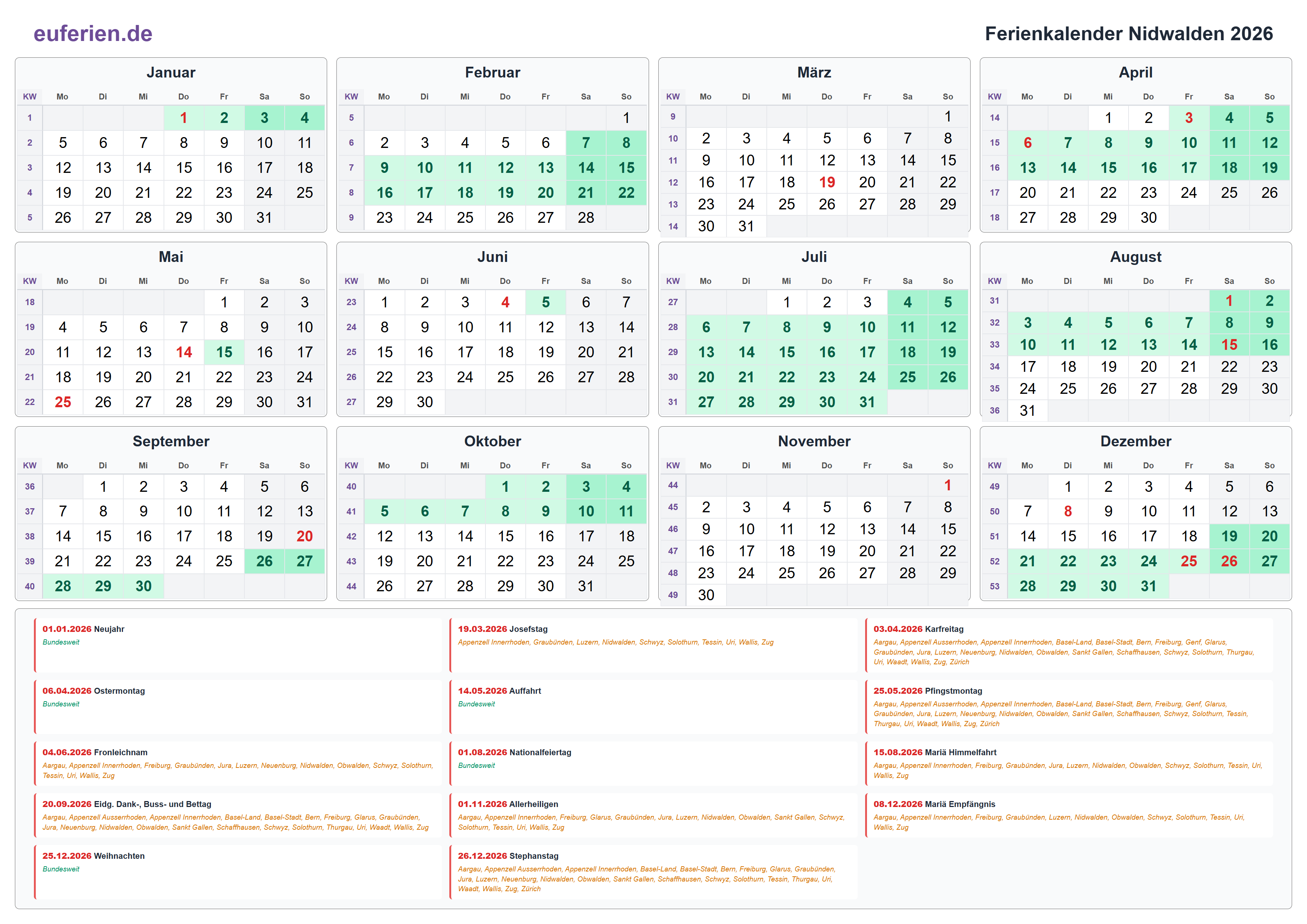1307x924 pixels.
Task: Click August 31 in August calendar
Action: [x=1028, y=411]
